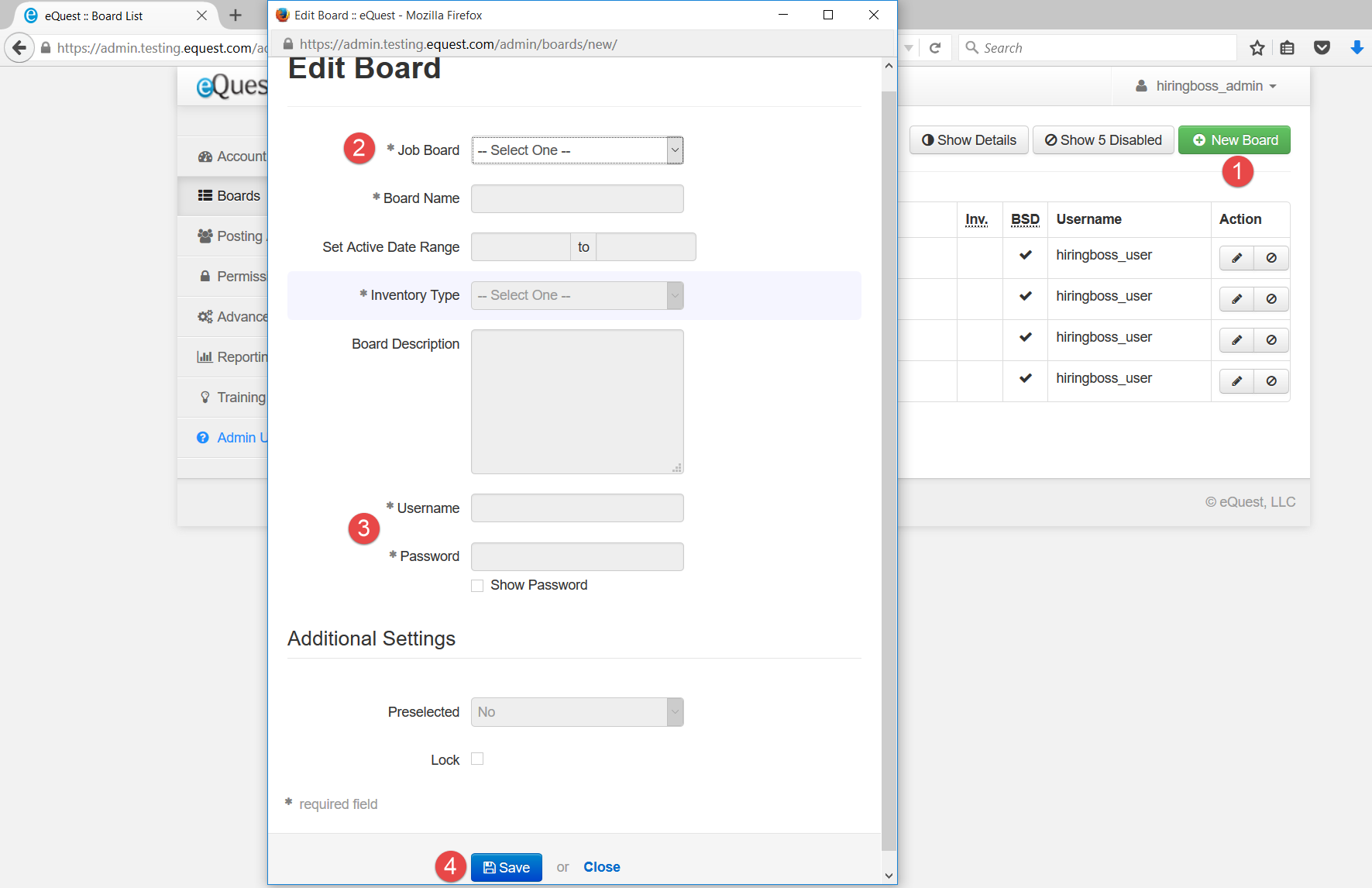
Task: Click the end date field after 'to'
Action: (x=646, y=247)
